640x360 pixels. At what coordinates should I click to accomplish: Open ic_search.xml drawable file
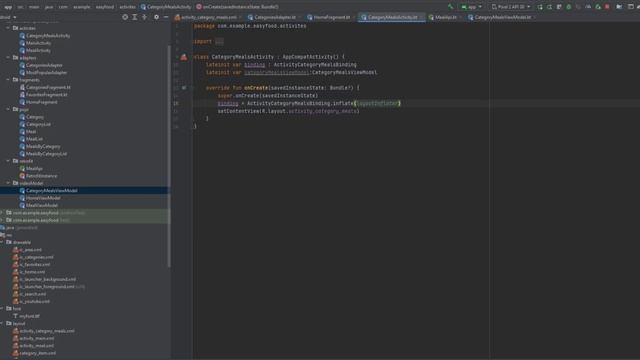(x=29, y=294)
